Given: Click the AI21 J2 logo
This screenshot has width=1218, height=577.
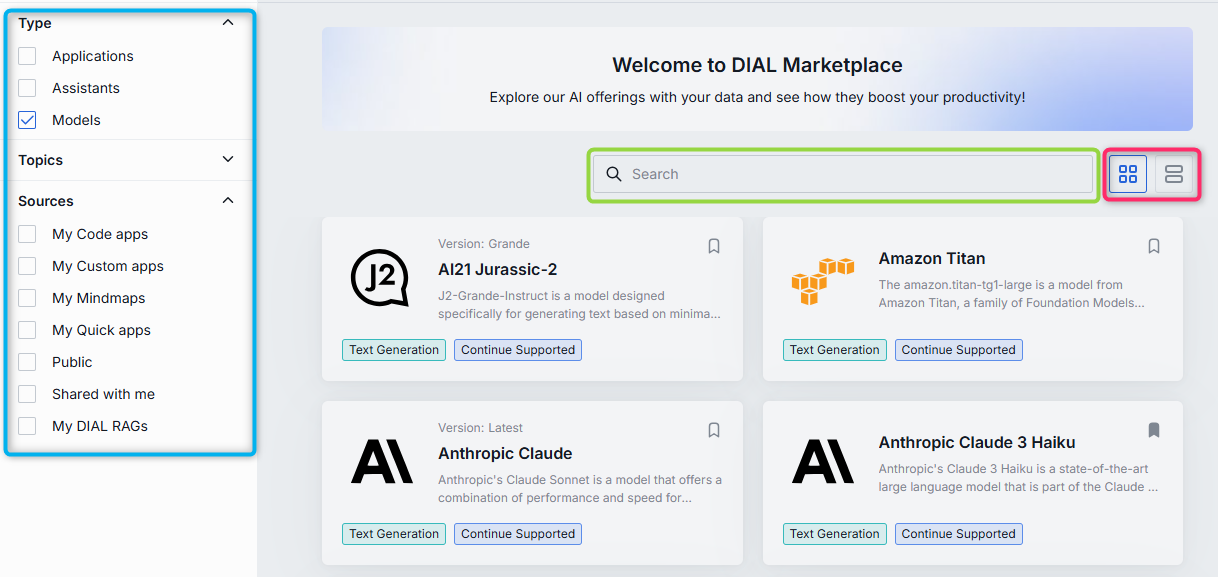Looking at the screenshot, I should [382, 279].
